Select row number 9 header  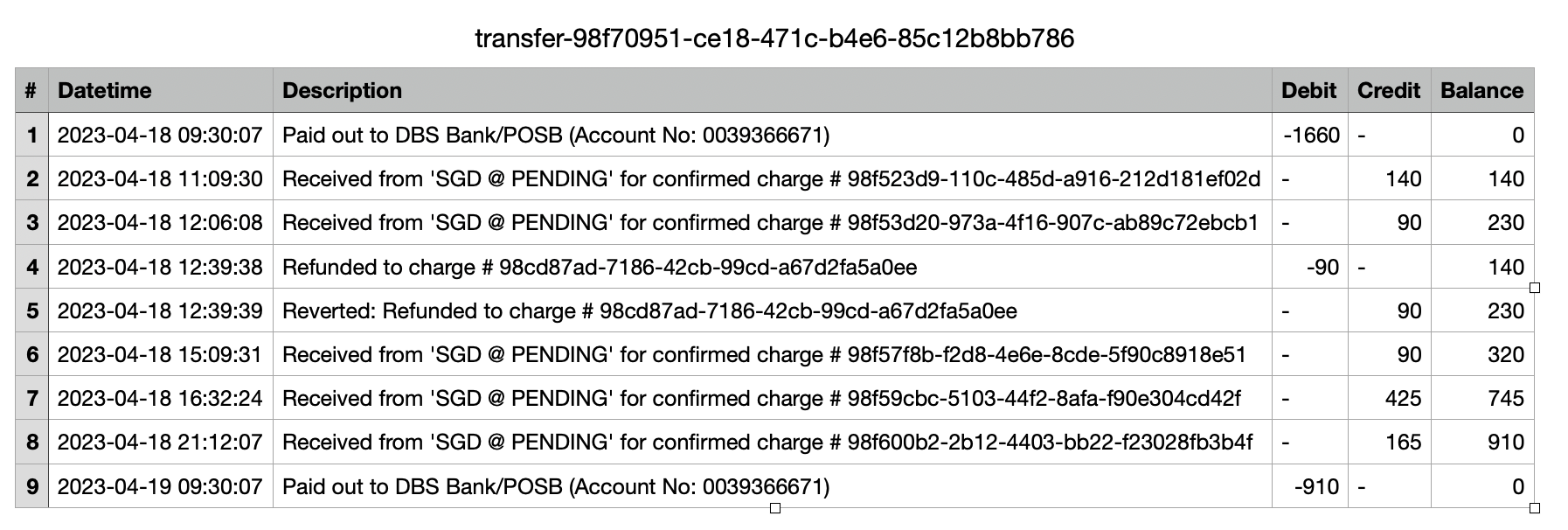(x=31, y=486)
